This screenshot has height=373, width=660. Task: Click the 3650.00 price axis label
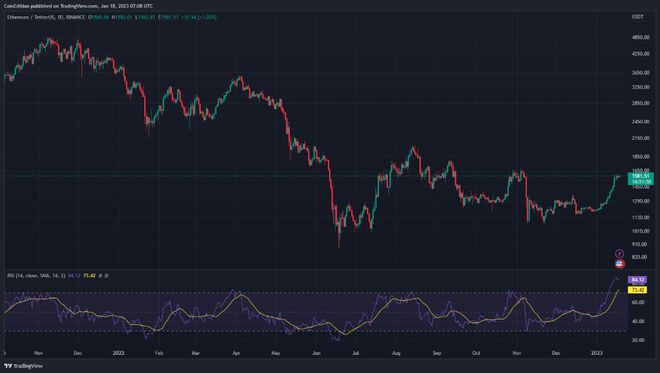point(640,72)
